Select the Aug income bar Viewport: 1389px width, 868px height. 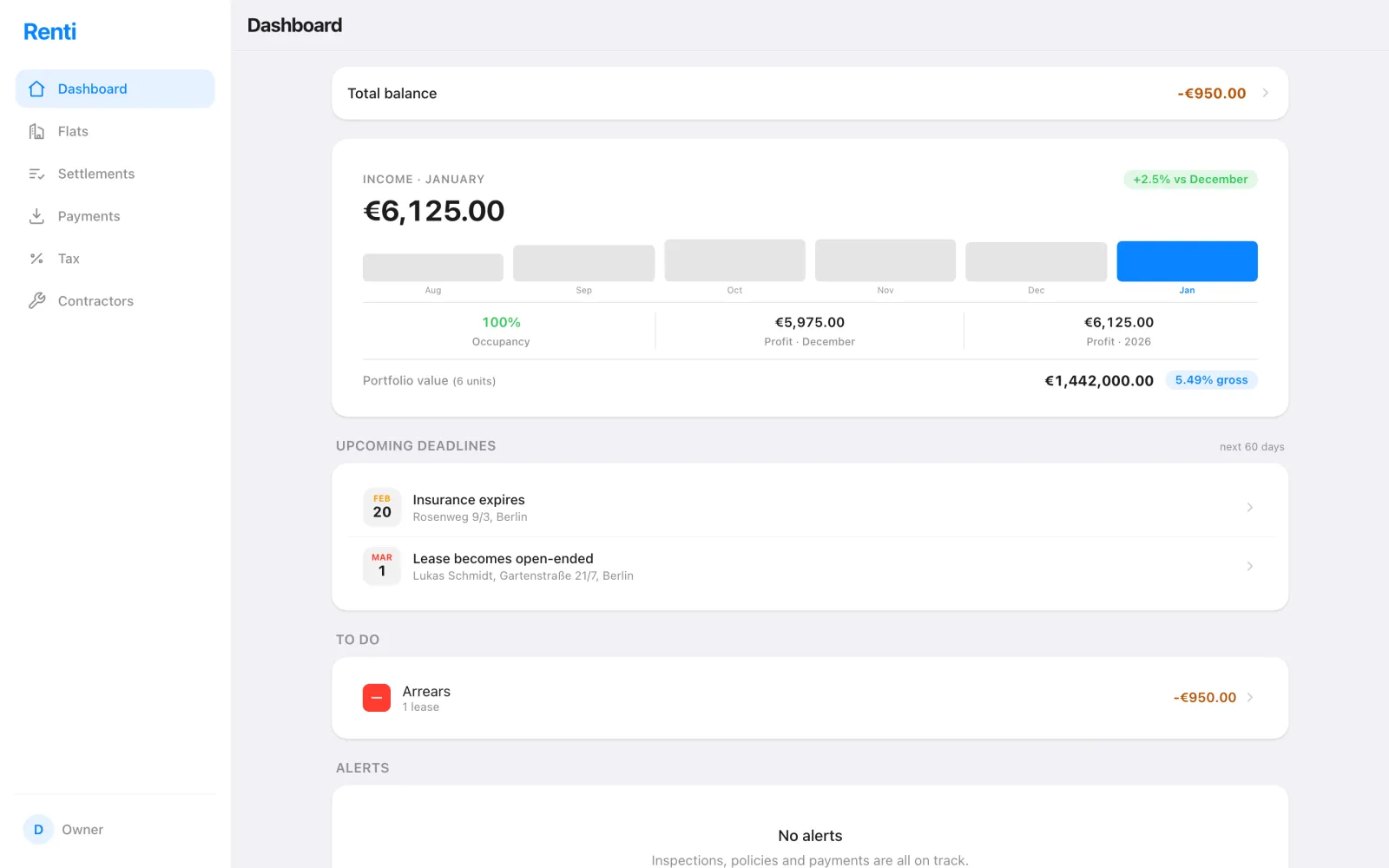click(x=433, y=267)
